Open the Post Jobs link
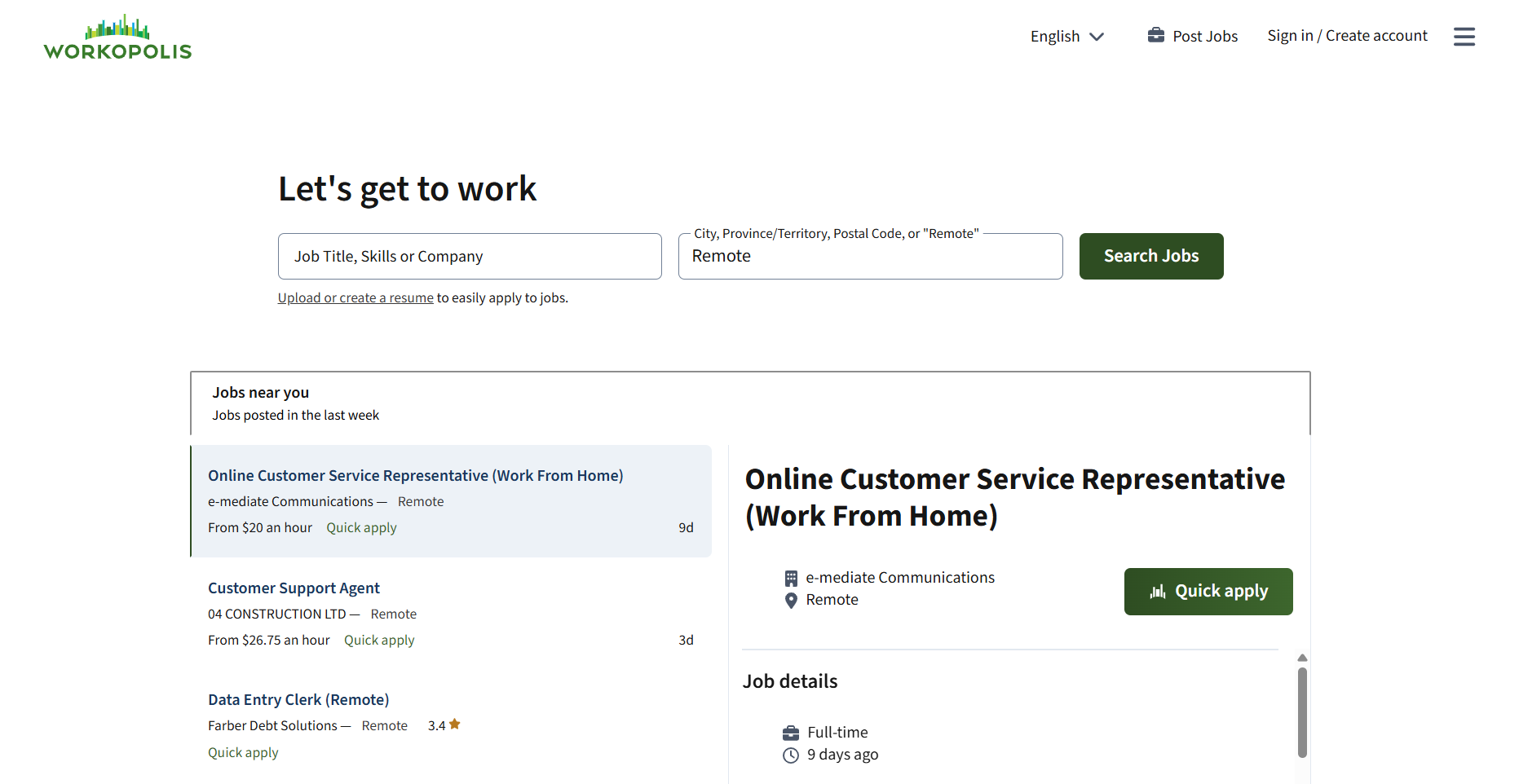Screen dimensions: 1519x784 coord(1204,36)
